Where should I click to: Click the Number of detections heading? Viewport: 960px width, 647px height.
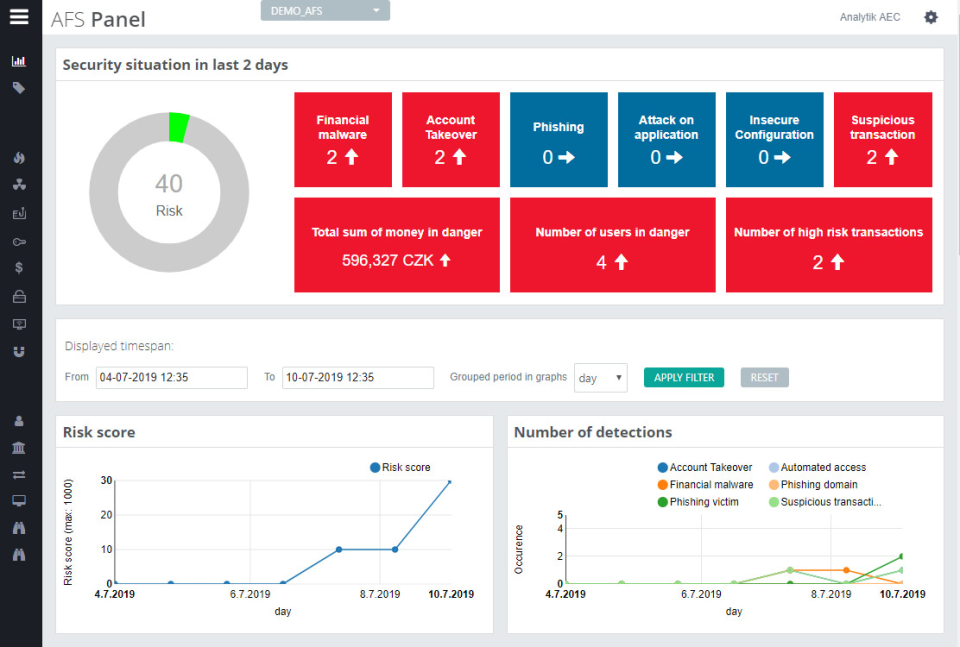coord(593,432)
